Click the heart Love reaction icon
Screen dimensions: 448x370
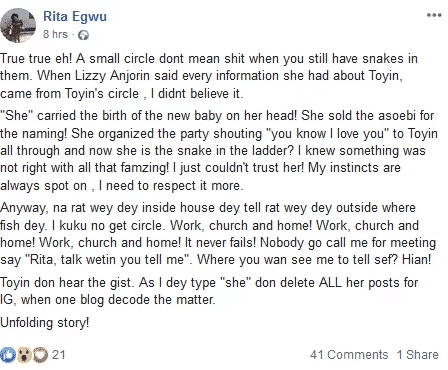point(40,355)
